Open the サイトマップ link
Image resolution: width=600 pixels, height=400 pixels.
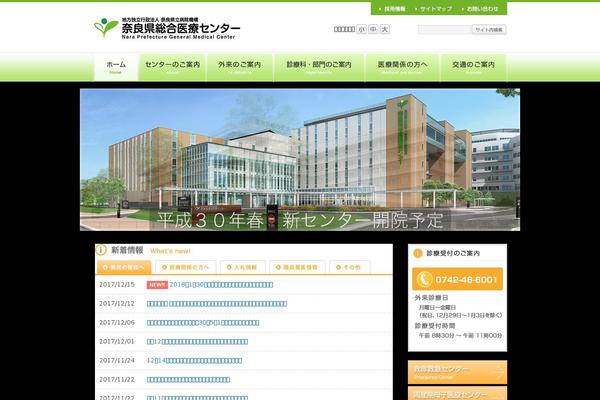coord(434,8)
